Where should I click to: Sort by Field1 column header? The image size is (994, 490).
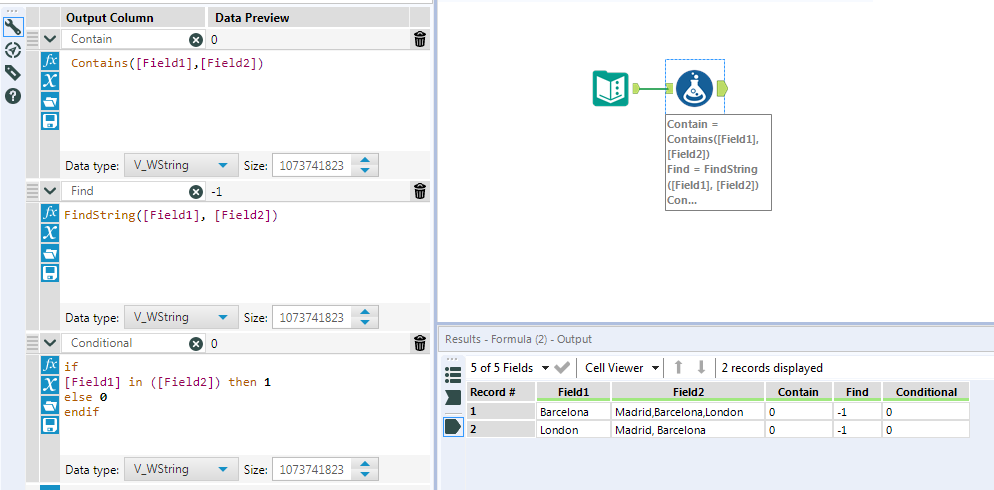click(574, 392)
